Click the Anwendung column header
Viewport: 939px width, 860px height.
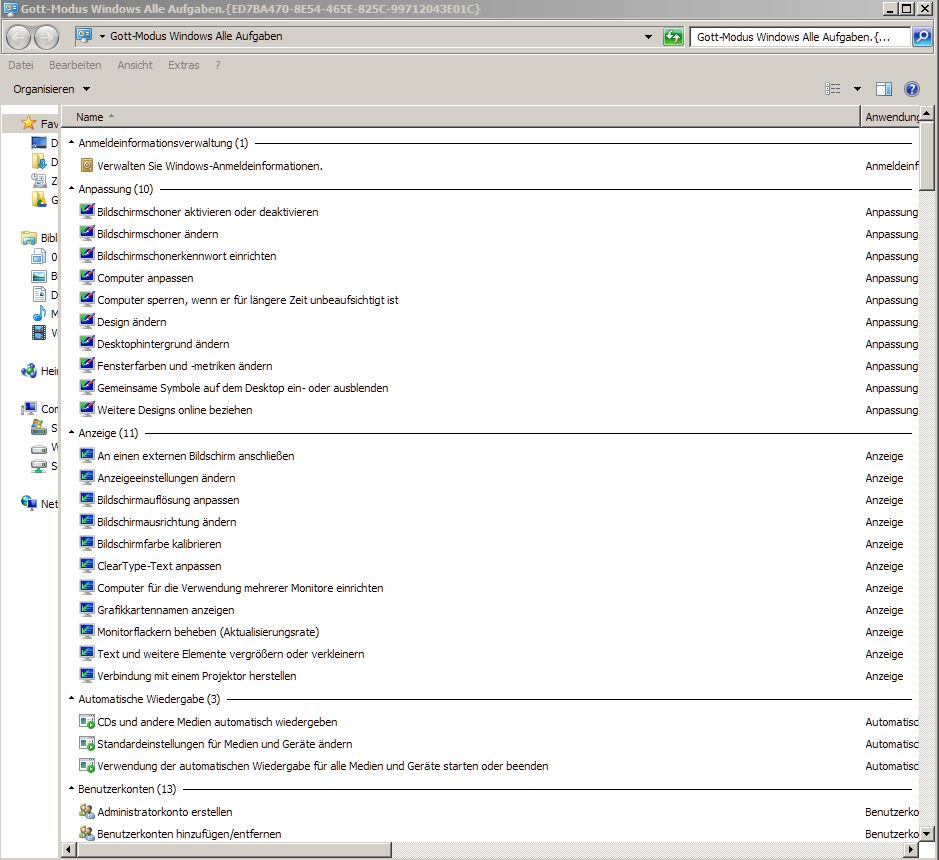coord(890,117)
